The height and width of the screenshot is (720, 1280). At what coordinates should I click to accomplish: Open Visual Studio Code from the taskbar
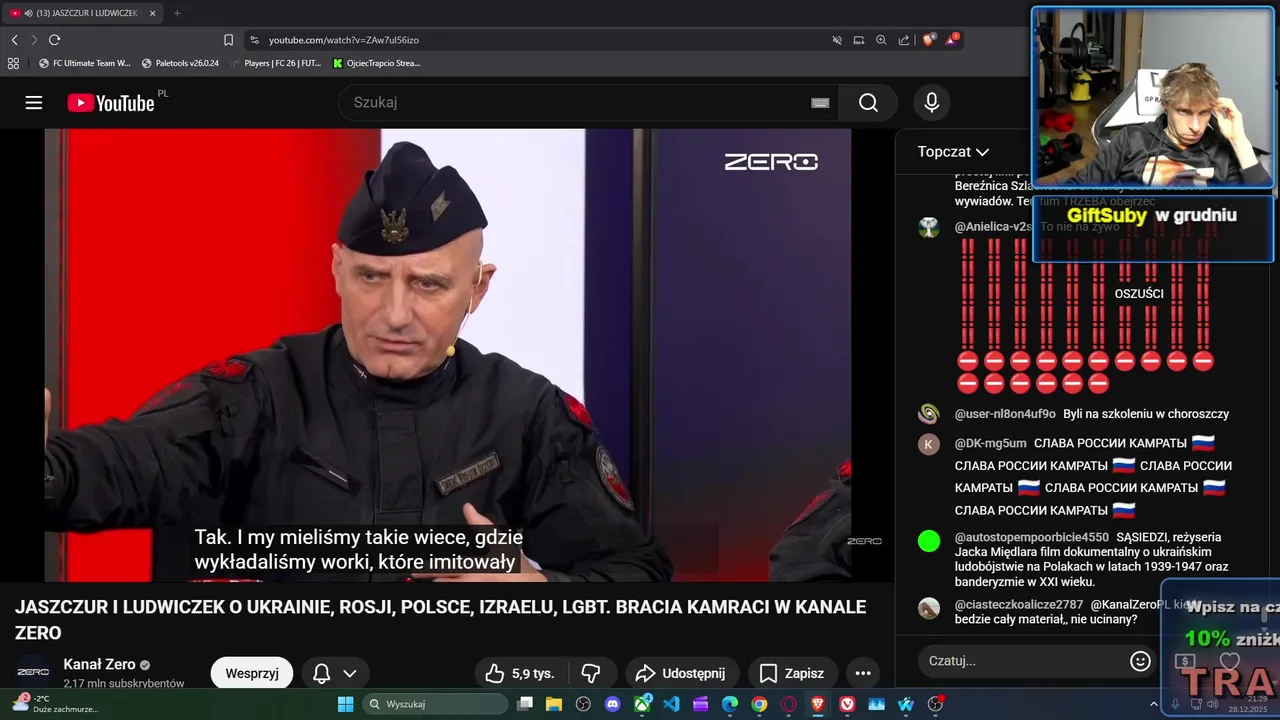(671, 704)
